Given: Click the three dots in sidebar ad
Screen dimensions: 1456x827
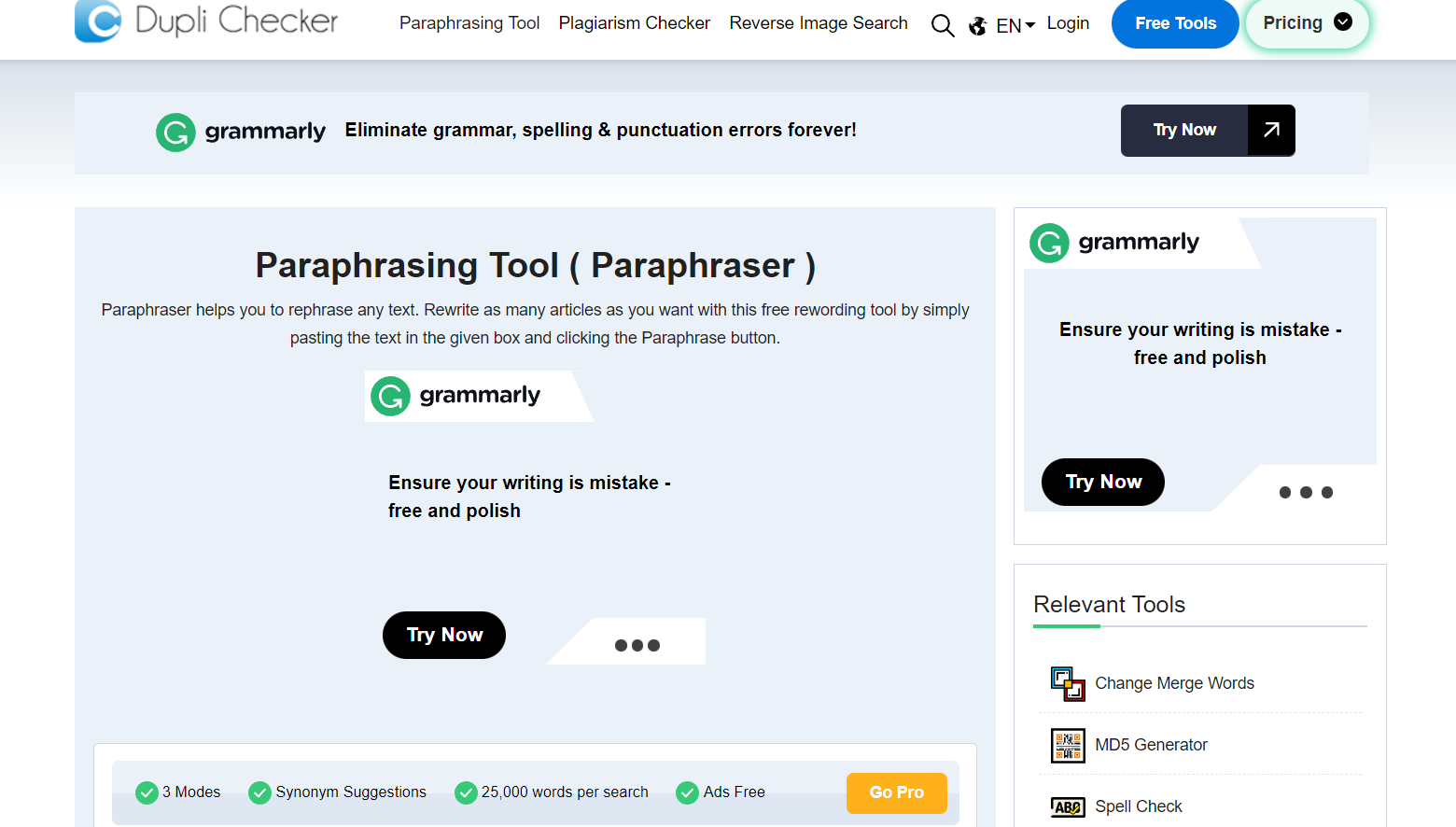Looking at the screenshot, I should (x=1306, y=492).
